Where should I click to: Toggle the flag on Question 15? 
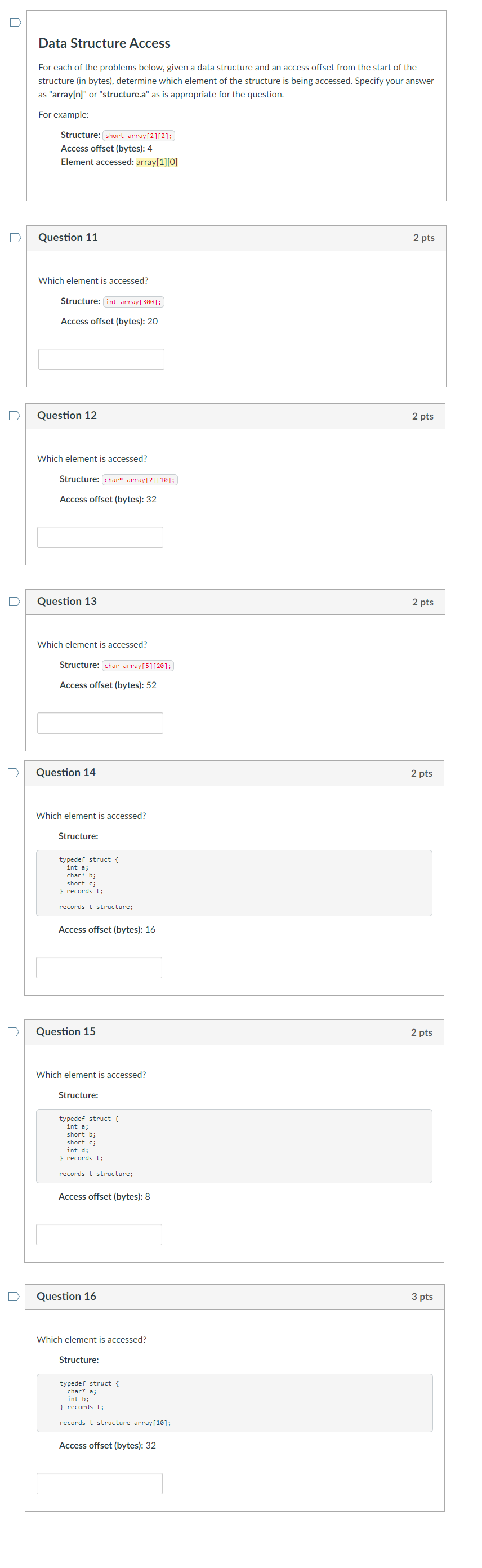(x=14, y=1031)
